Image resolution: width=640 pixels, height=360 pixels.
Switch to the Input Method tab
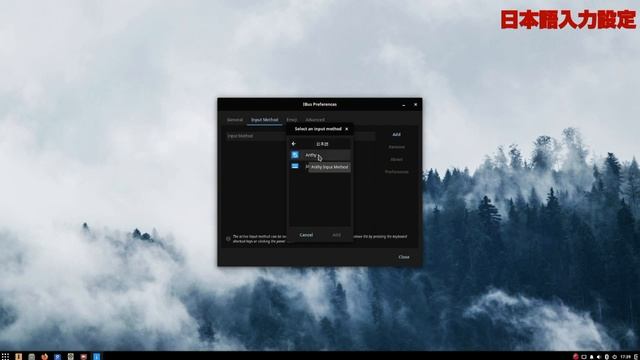(x=264, y=120)
